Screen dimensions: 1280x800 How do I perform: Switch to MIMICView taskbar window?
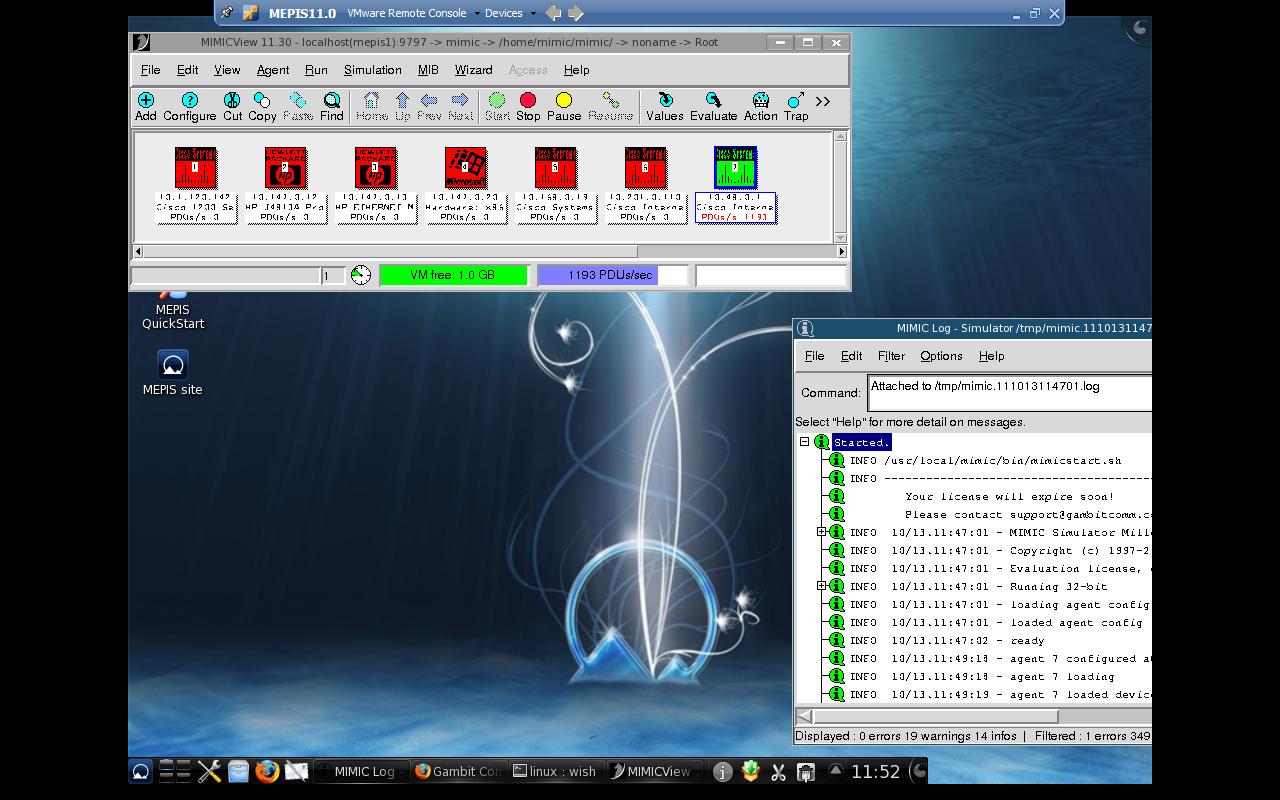point(654,771)
